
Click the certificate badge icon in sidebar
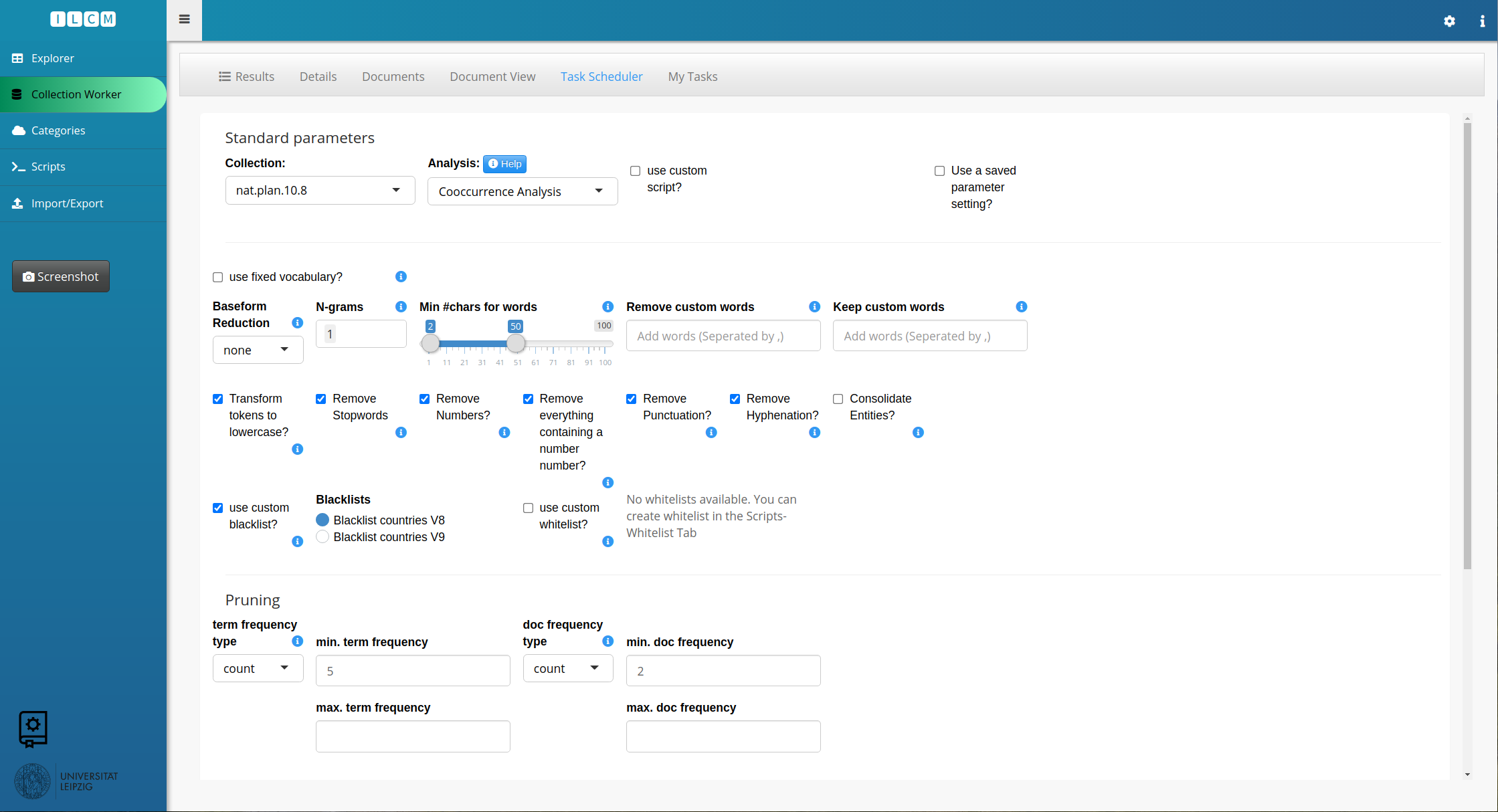tap(33, 728)
